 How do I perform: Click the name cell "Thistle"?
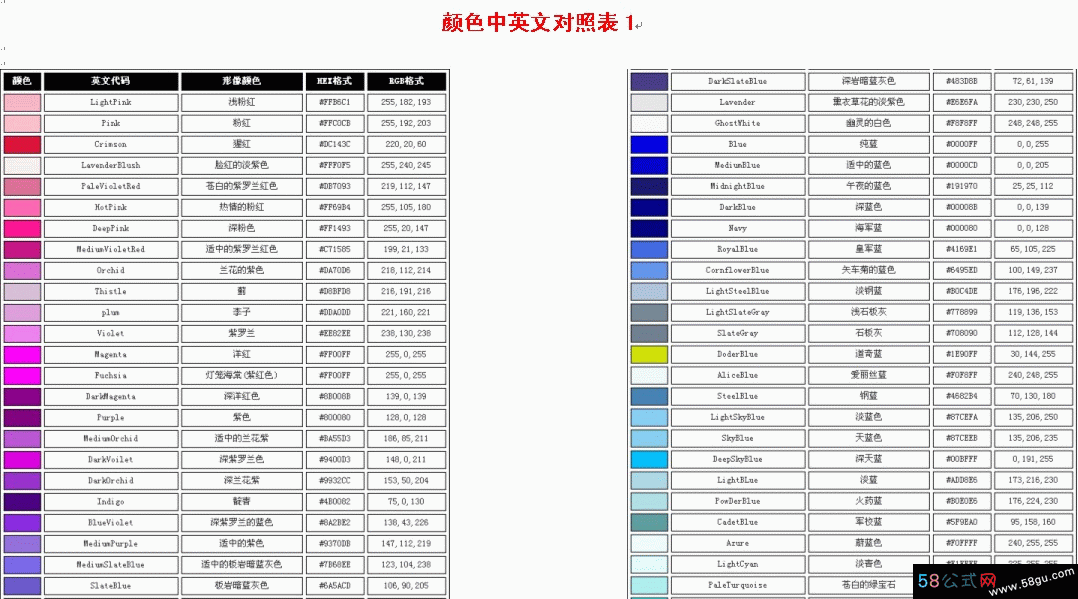[x=111, y=292]
